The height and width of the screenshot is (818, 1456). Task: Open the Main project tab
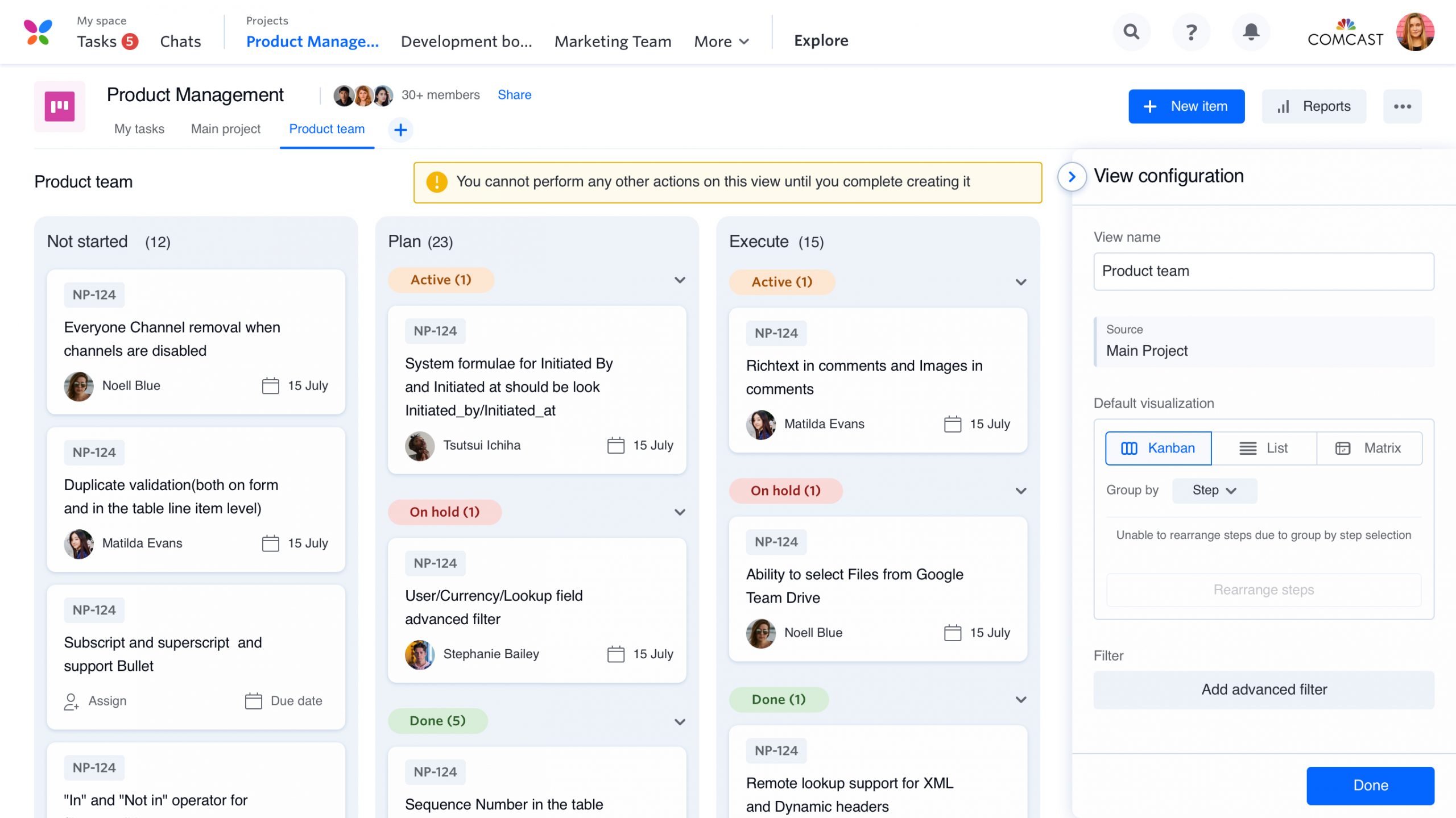click(x=225, y=129)
